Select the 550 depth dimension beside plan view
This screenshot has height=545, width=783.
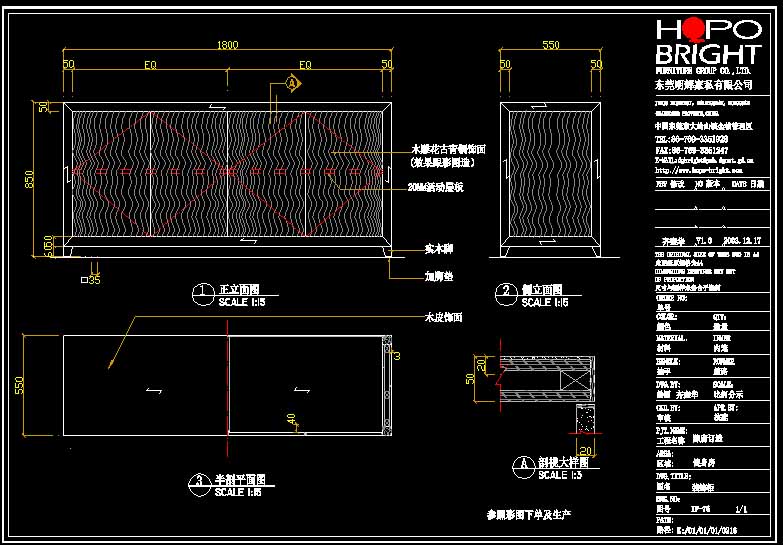(x=19, y=385)
